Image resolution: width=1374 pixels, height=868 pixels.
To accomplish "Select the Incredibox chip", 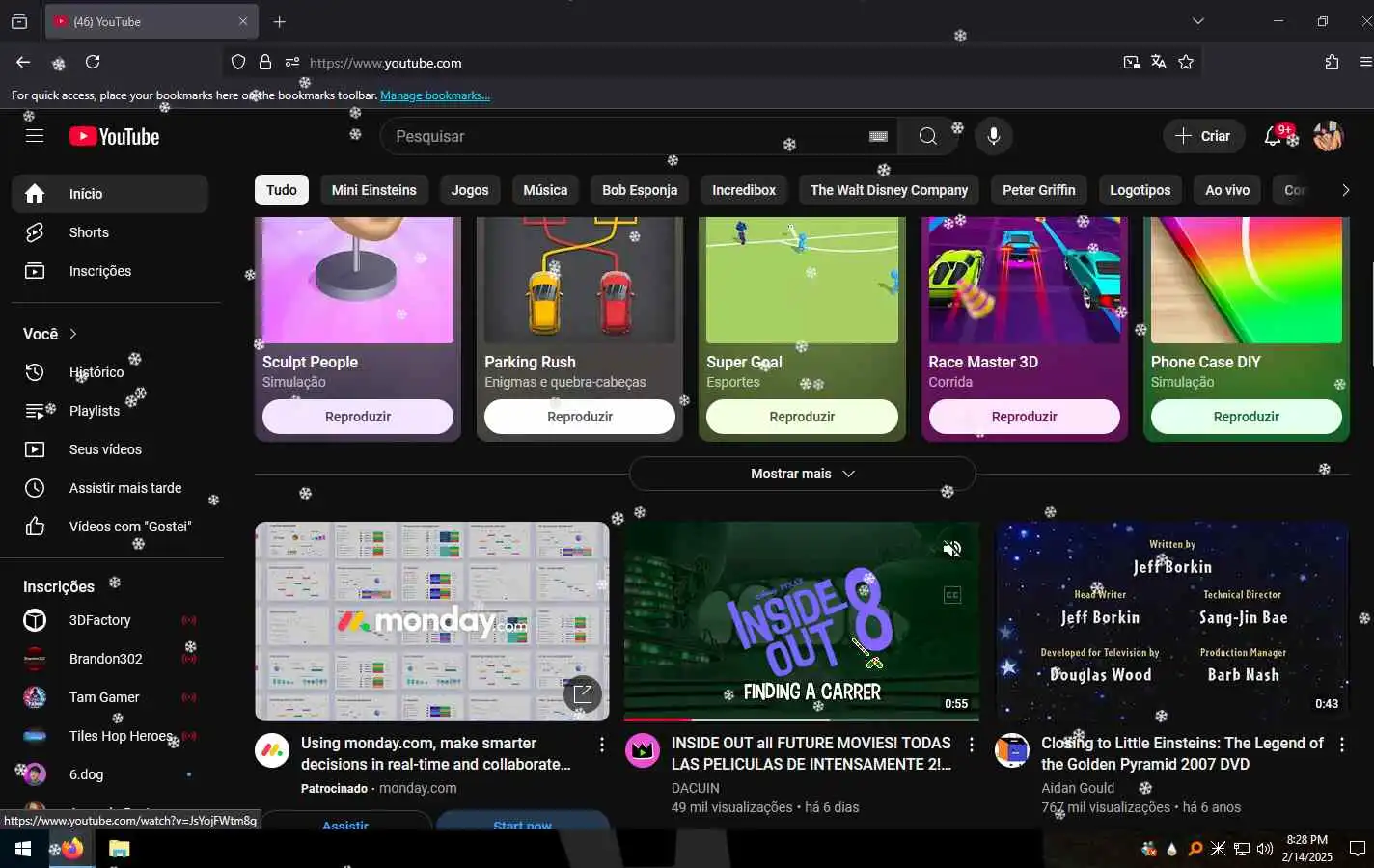I will [744, 190].
